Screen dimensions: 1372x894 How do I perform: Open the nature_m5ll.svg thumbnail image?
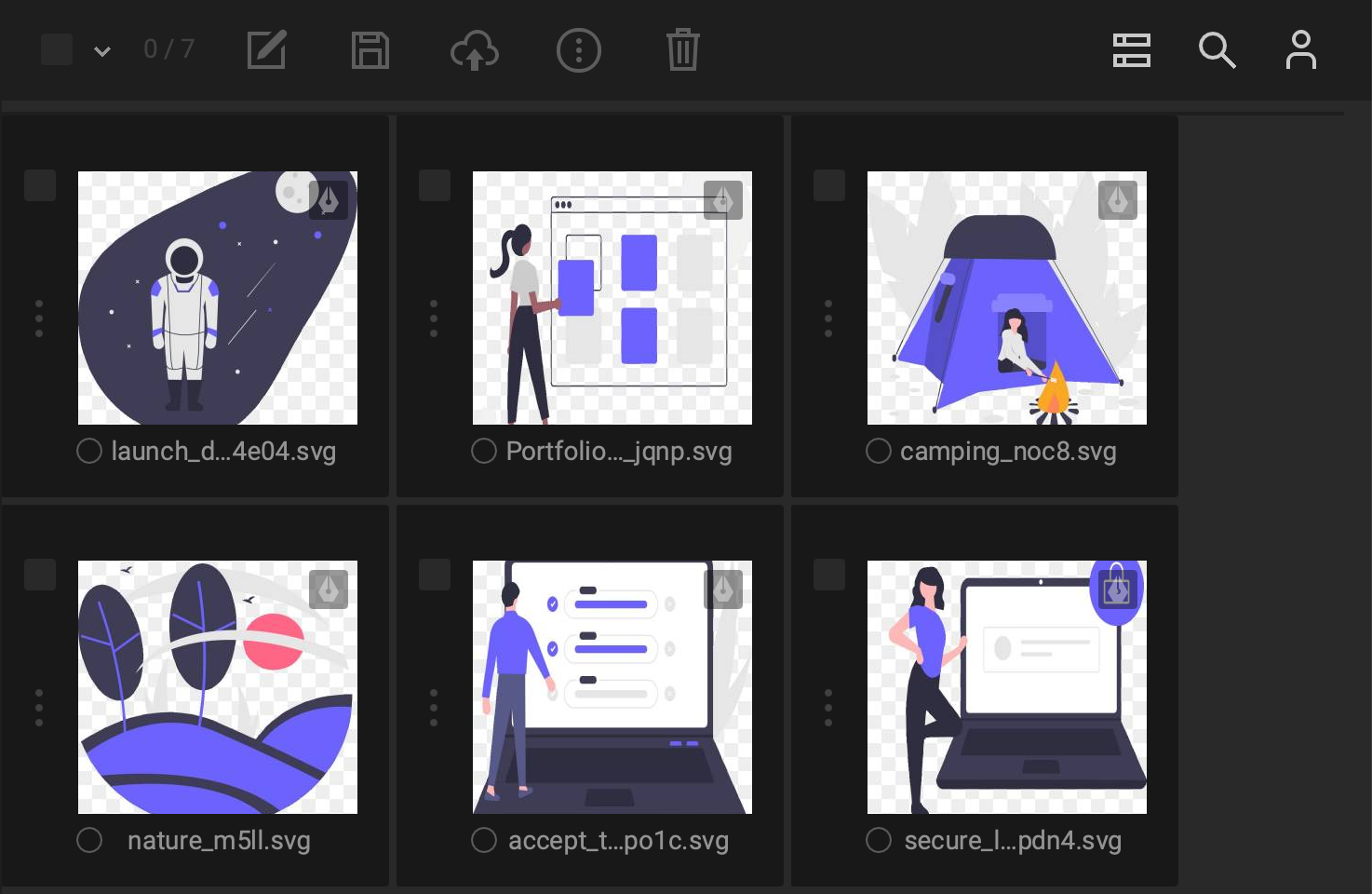(218, 687)
